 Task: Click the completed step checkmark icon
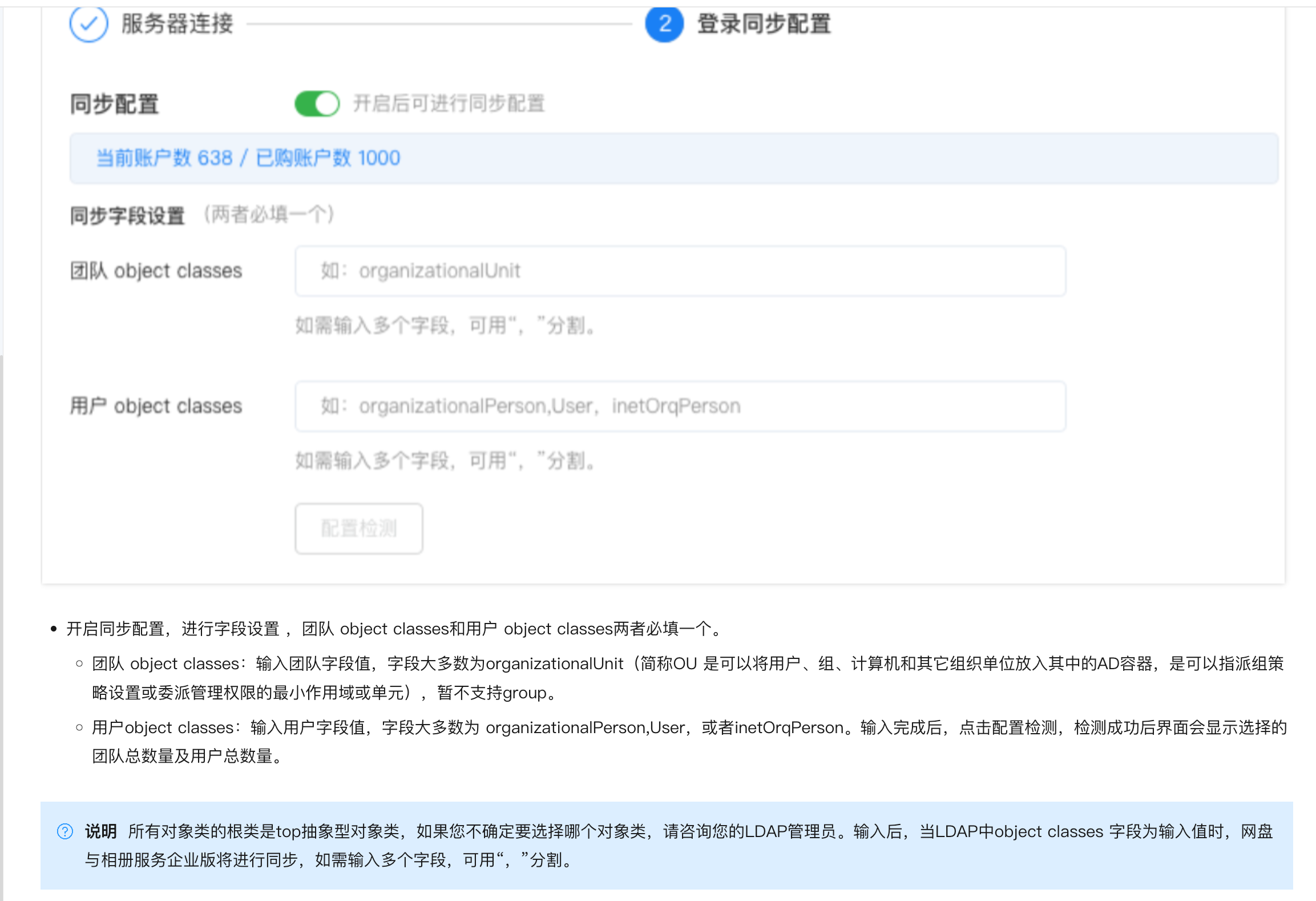tap(88, 24)
